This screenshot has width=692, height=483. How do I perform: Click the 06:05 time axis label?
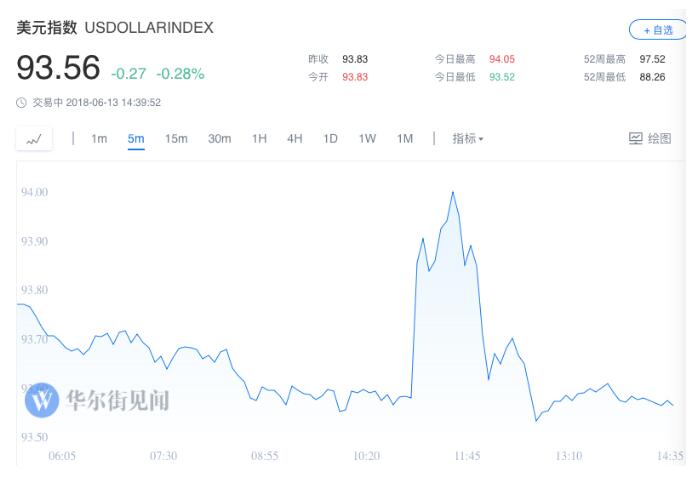pos(62,456)
